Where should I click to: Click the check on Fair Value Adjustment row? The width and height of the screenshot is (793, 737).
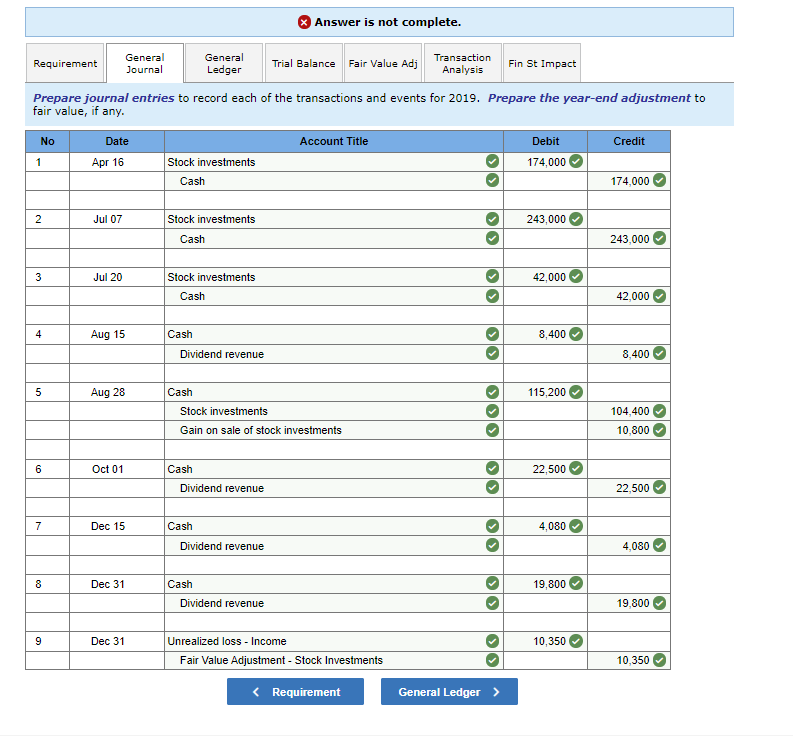(x=492, y=660)
